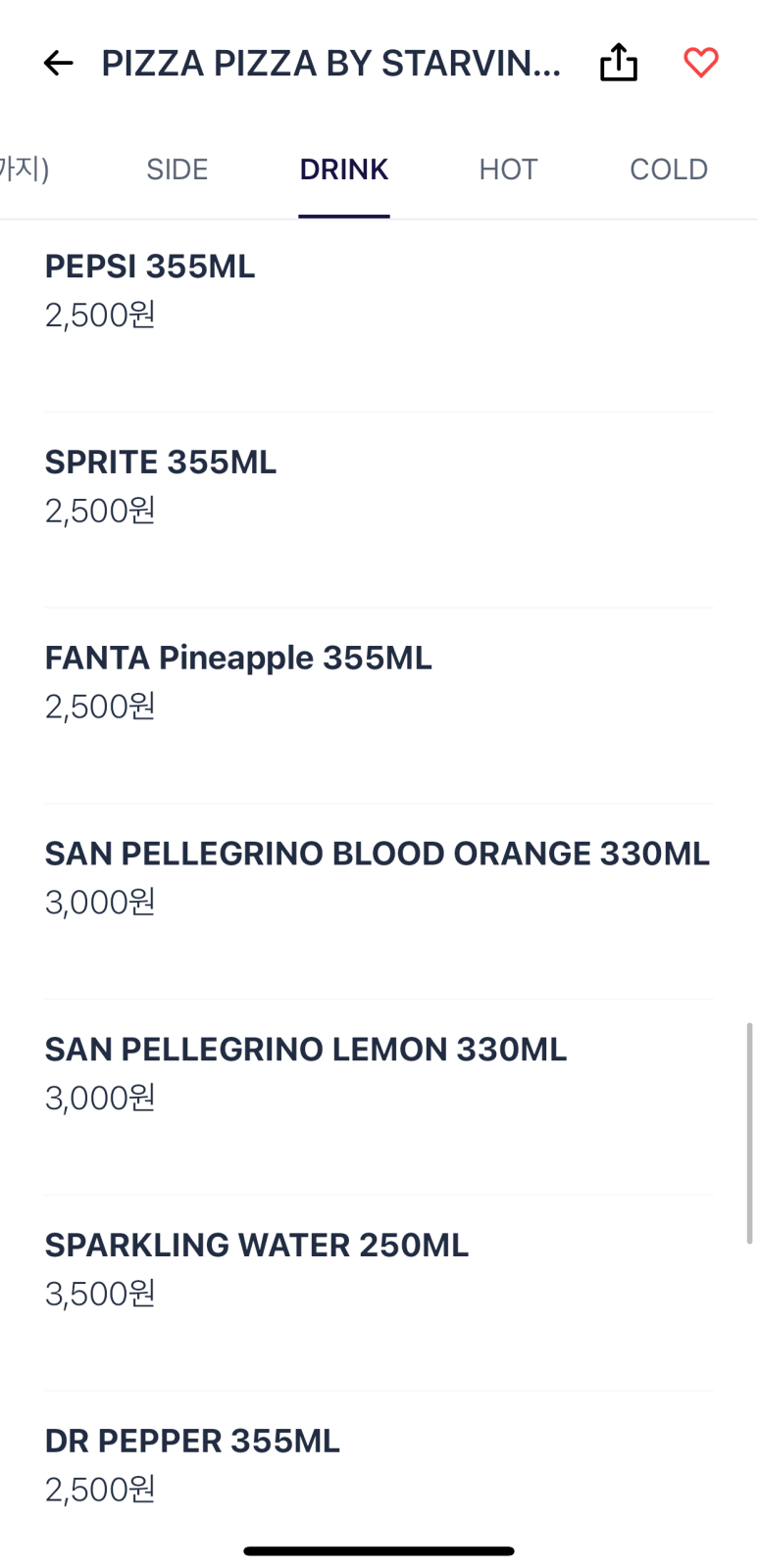Toggle the red heart favorite icon
758x1568 pixels.
click(x=701, y=63)
